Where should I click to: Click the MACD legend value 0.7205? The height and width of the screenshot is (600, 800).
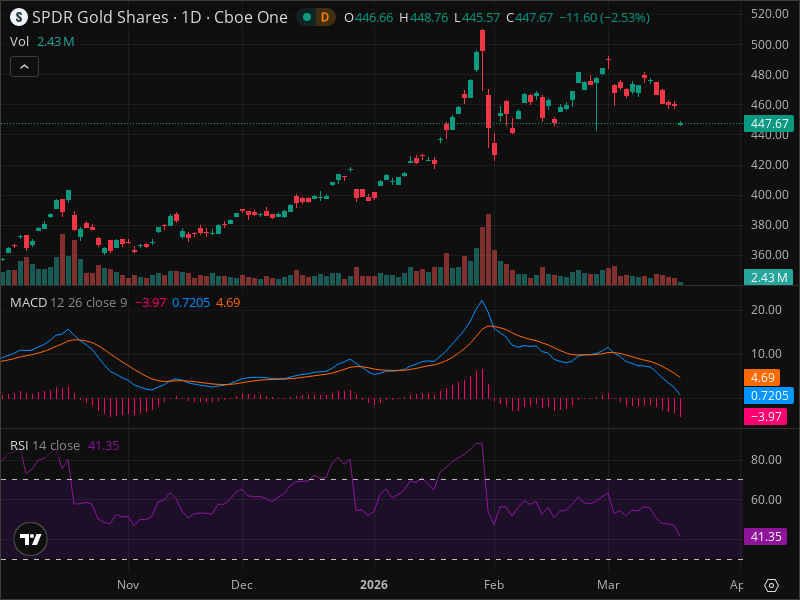pyautogui.click(x=191, y=303)
